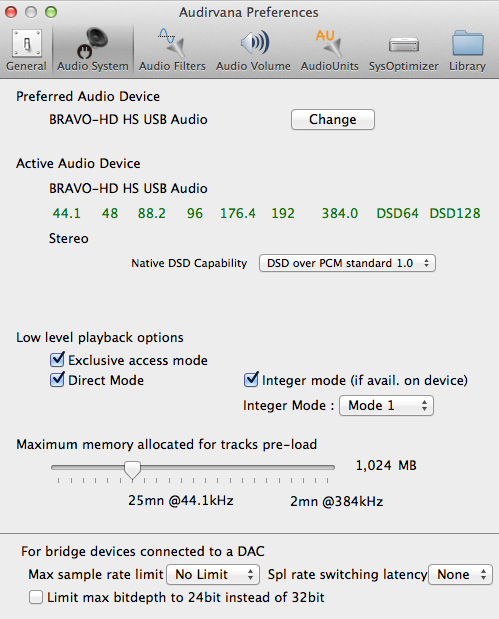Click the green zoom window button
The image size is (499, 619).
coord(51,12)
